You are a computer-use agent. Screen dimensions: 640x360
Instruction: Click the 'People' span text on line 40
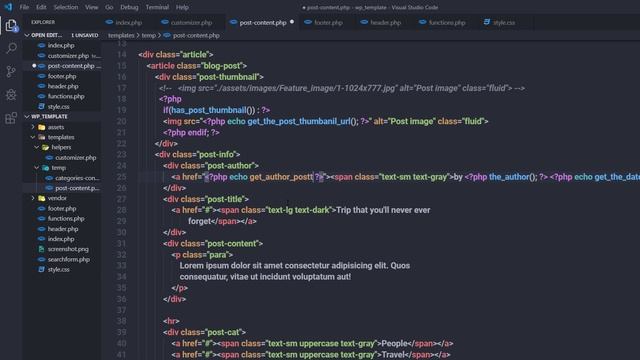click(x=394, y=344)
